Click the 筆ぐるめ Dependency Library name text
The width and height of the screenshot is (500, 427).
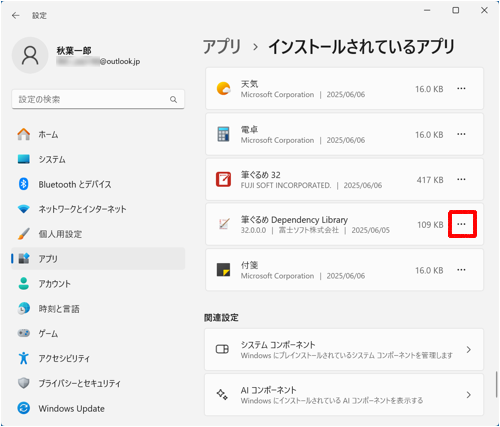coord(294,220)
